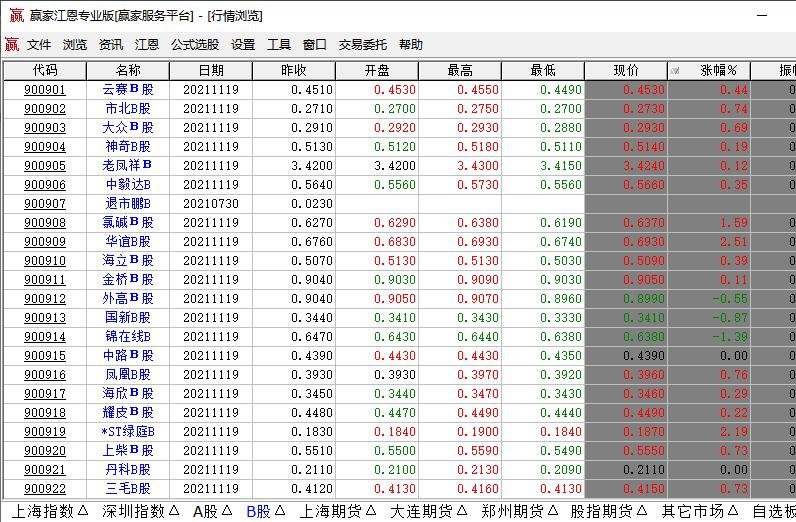Switch to the 股指期货 tab

(609, 511)
